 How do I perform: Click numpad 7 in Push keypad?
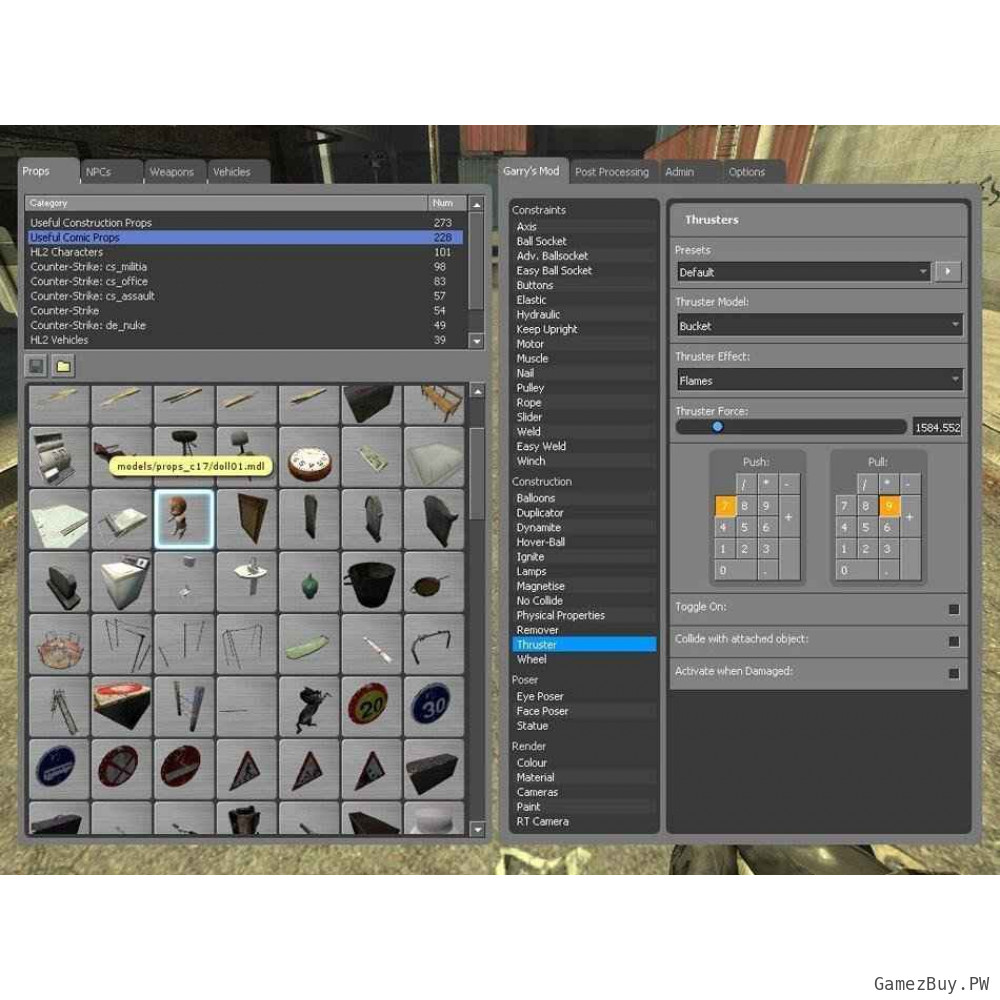[724, 506]
